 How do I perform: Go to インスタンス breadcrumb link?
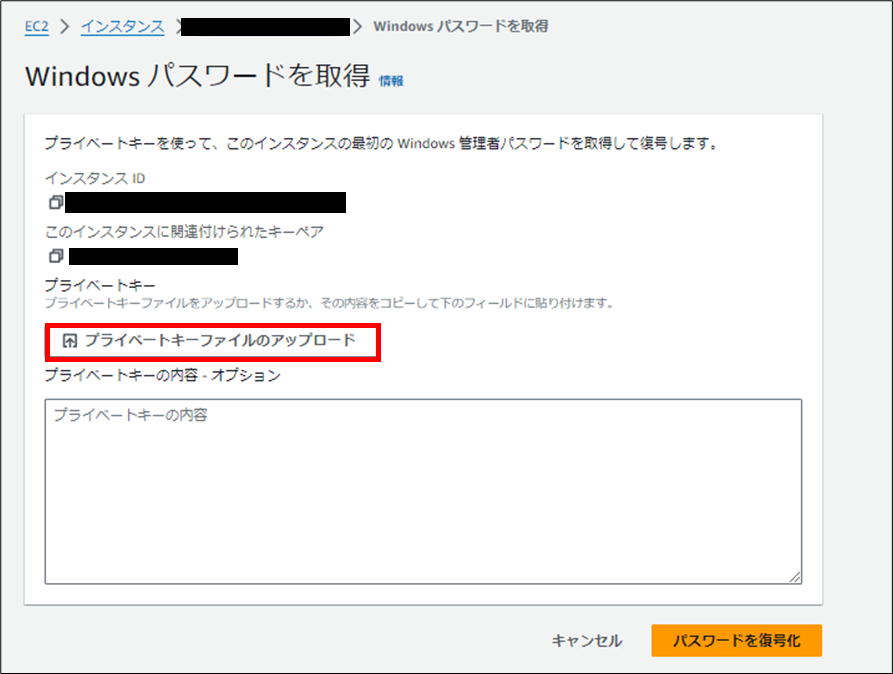tap(122, 26)
